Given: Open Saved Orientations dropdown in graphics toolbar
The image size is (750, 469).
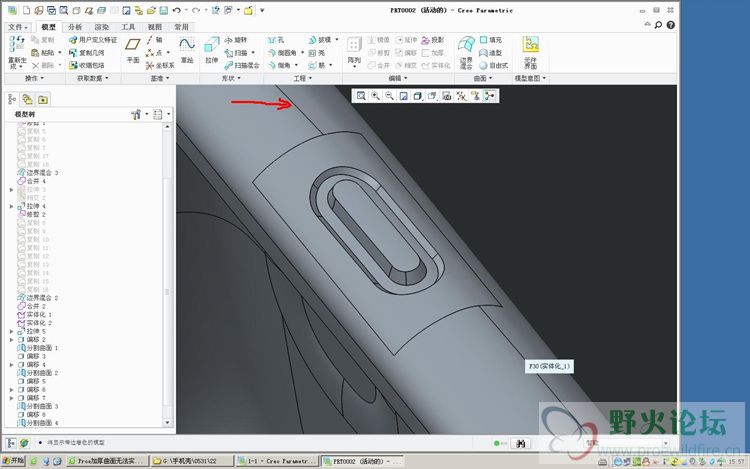Looking at the screenshot, I should point(432,96).
